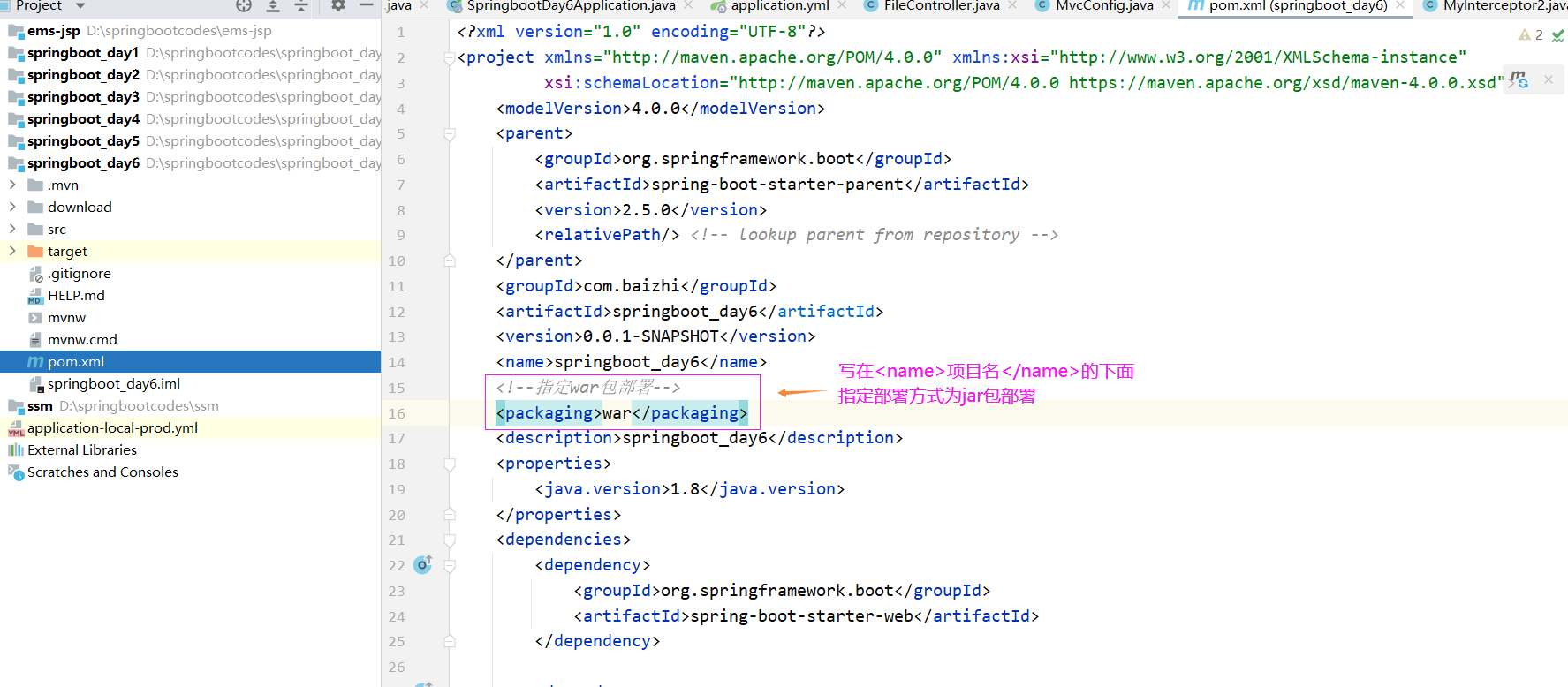Expand the .mvn folder
This screenshot has height=687, width=1568.
tap(12, 185)
